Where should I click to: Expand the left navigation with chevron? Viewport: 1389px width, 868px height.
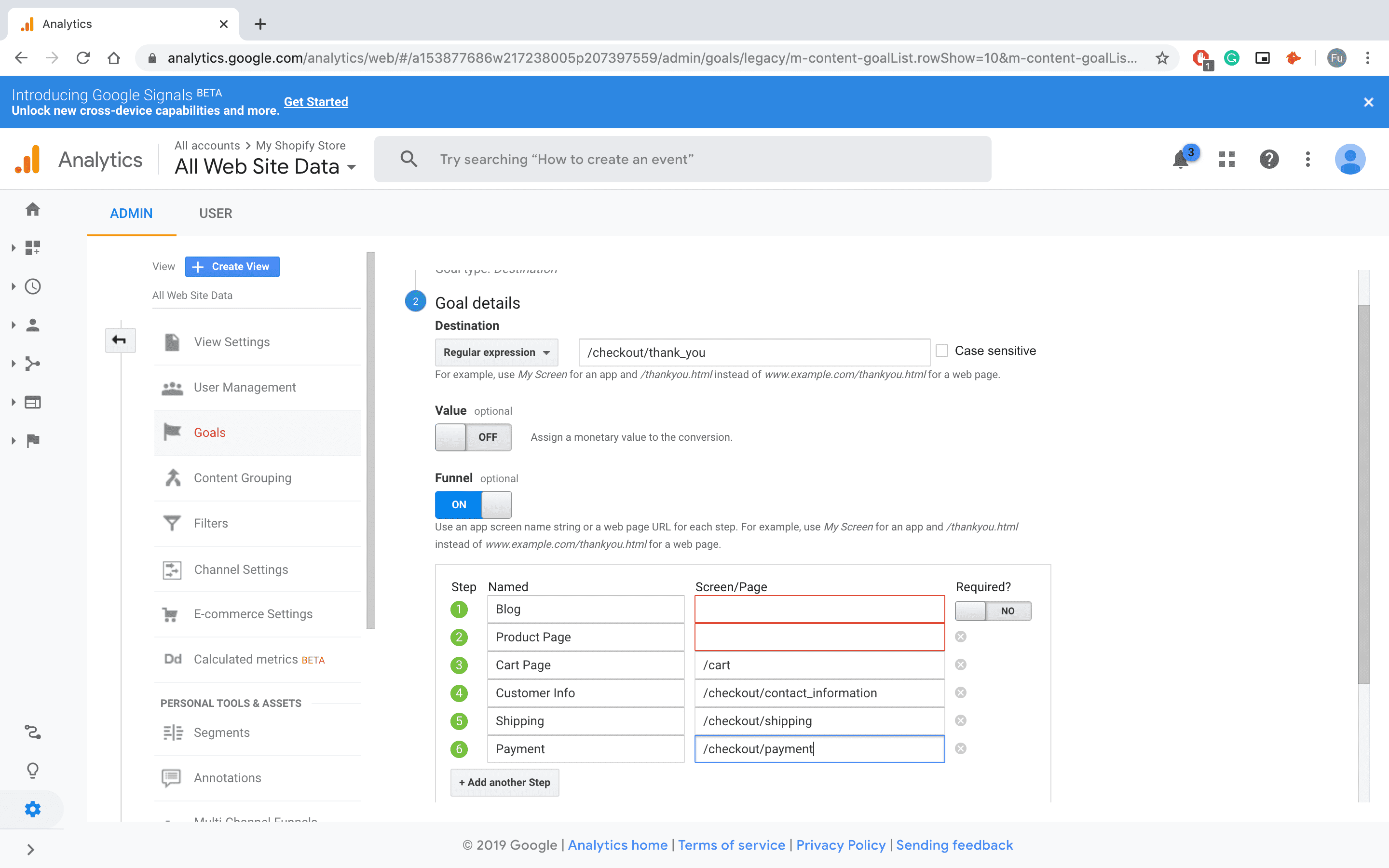click(31, 850)
